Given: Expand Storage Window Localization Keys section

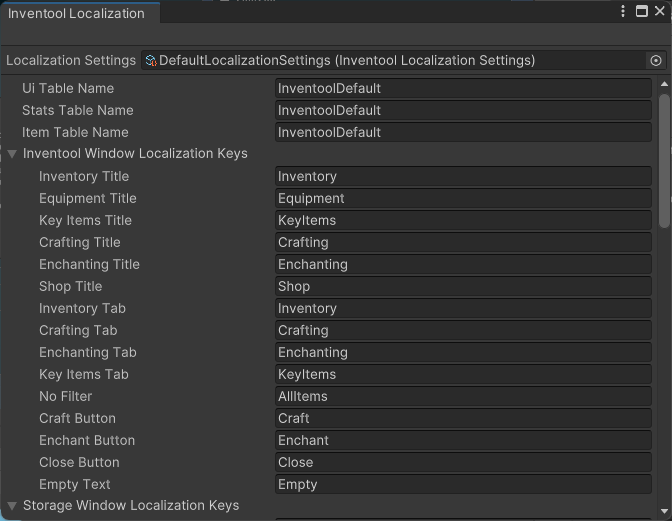Looking at the screenshot, I should point(12,506).
